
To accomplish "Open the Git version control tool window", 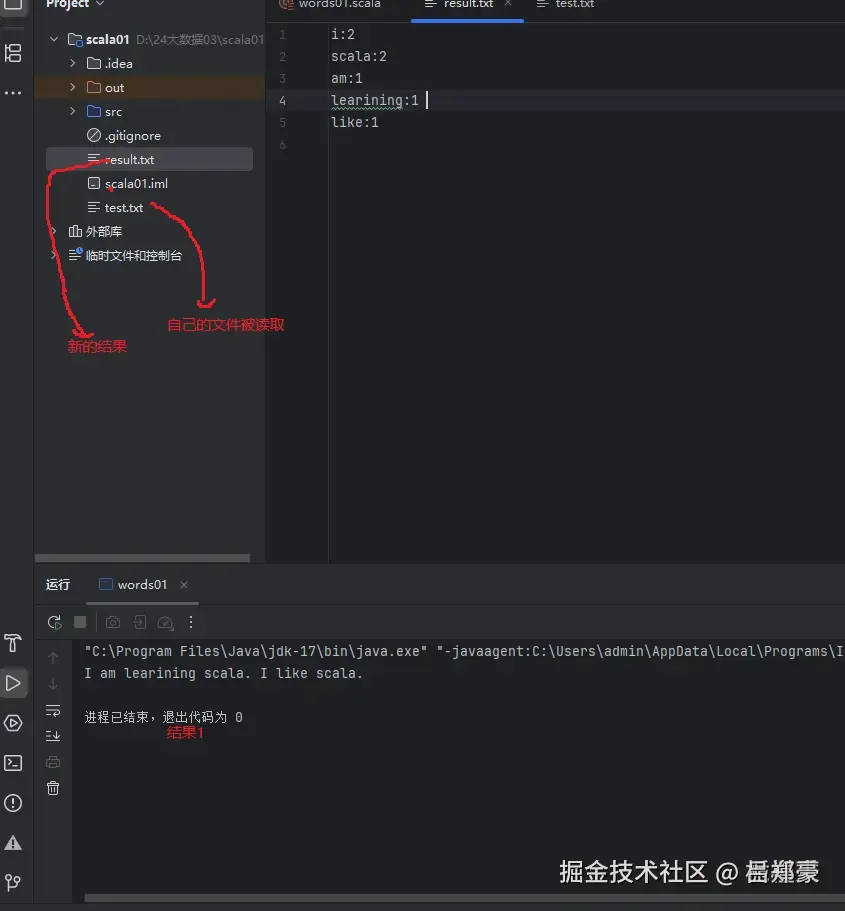I will tap(13, 883).
